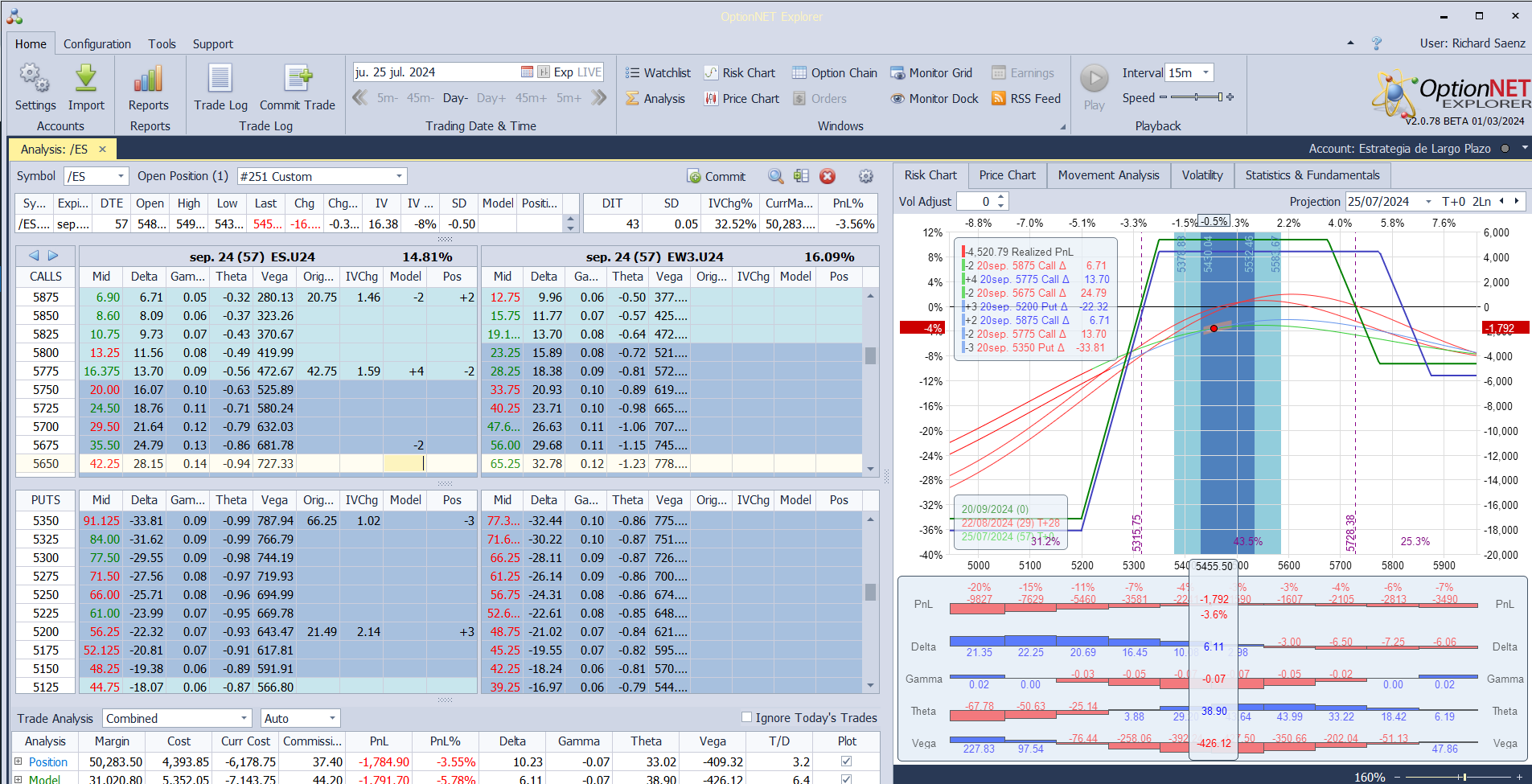The height and width of the screenshot is (784, 1532).
Task: Jump back with the double left arrow
Action: click(360, 98)
